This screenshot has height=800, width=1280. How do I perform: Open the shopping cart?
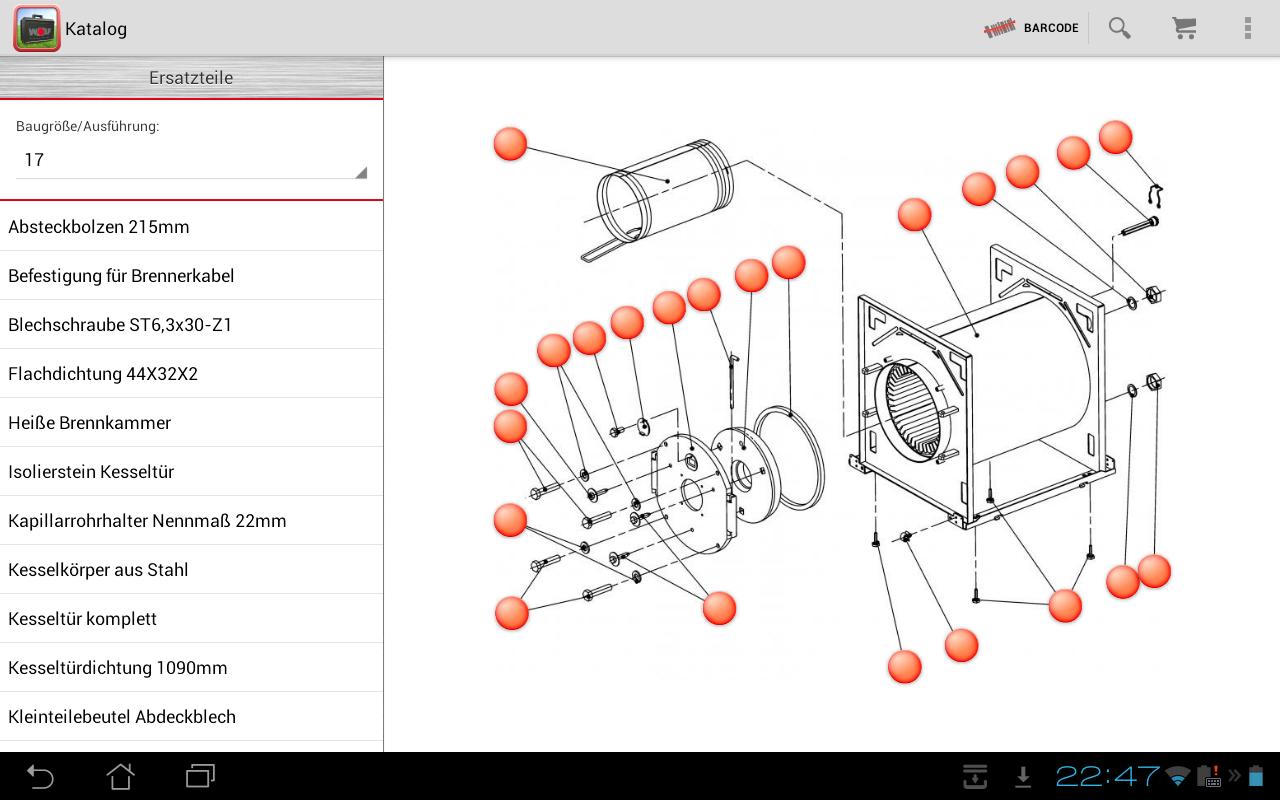click(1184, 28)
